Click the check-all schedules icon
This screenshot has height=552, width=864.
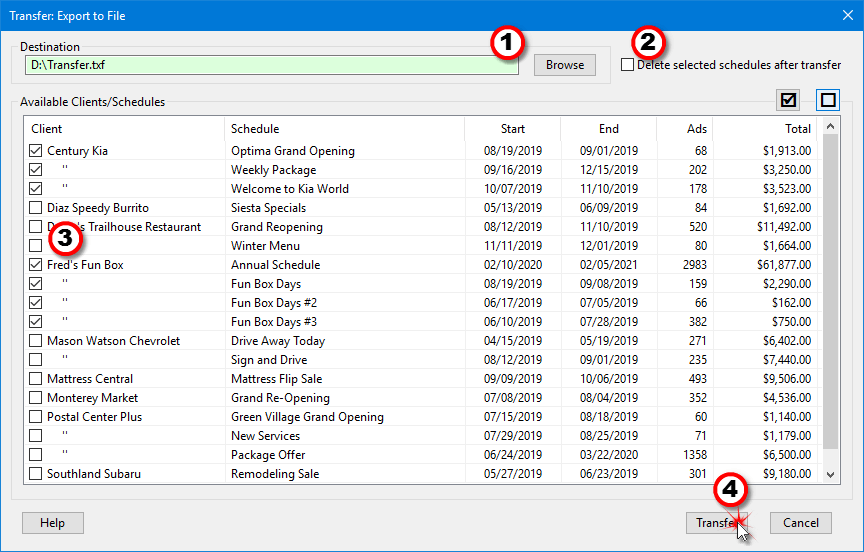click(789, 100)
